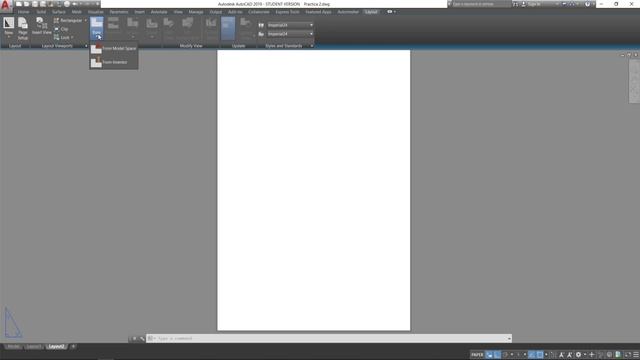Image resolution: width=640 pixels, height=360 pixels.
Task: Switch to the Mesh ribbon tab
Action: pos(77,12)
